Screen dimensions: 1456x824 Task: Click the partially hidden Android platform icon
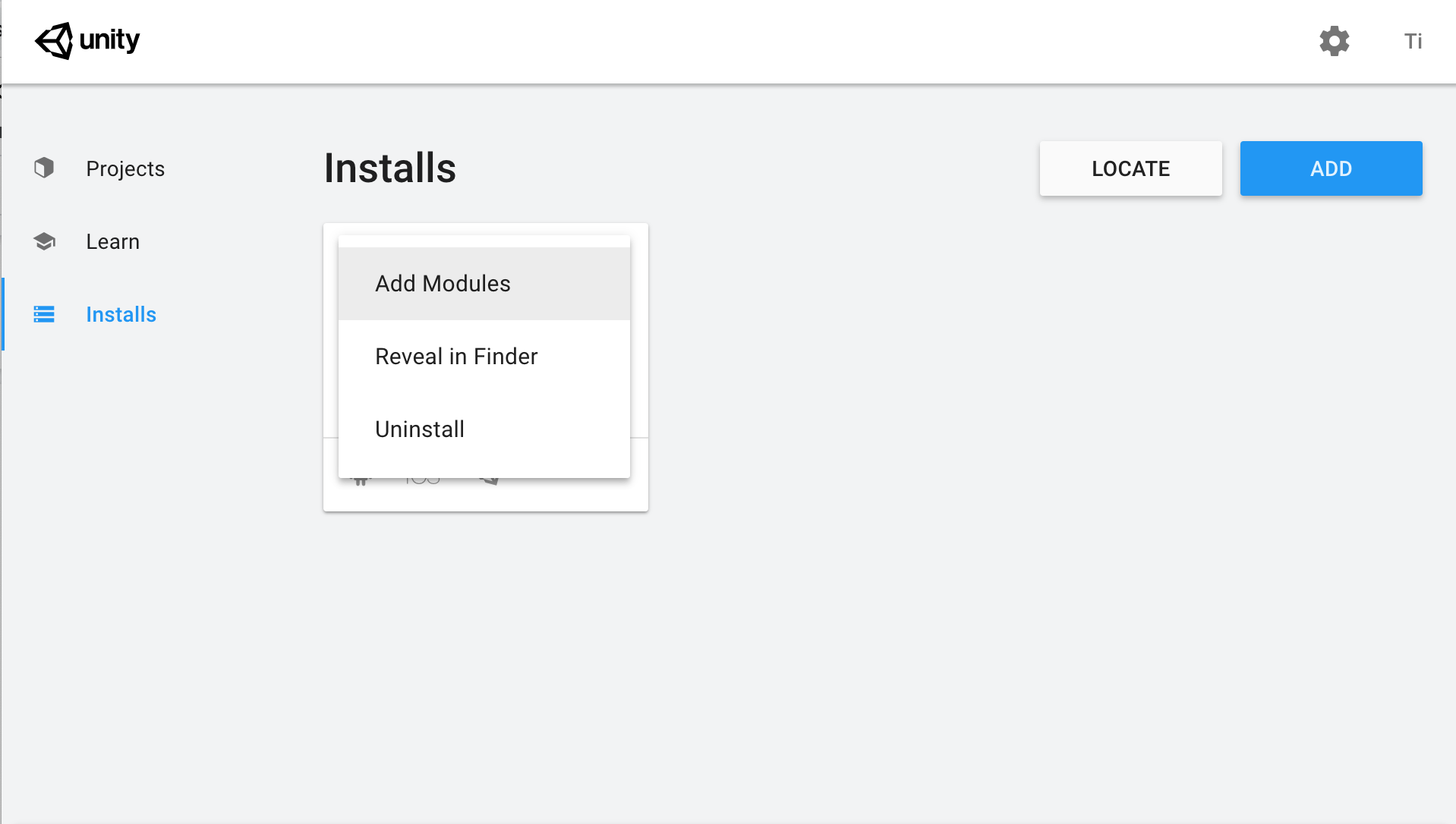[361, 480]
